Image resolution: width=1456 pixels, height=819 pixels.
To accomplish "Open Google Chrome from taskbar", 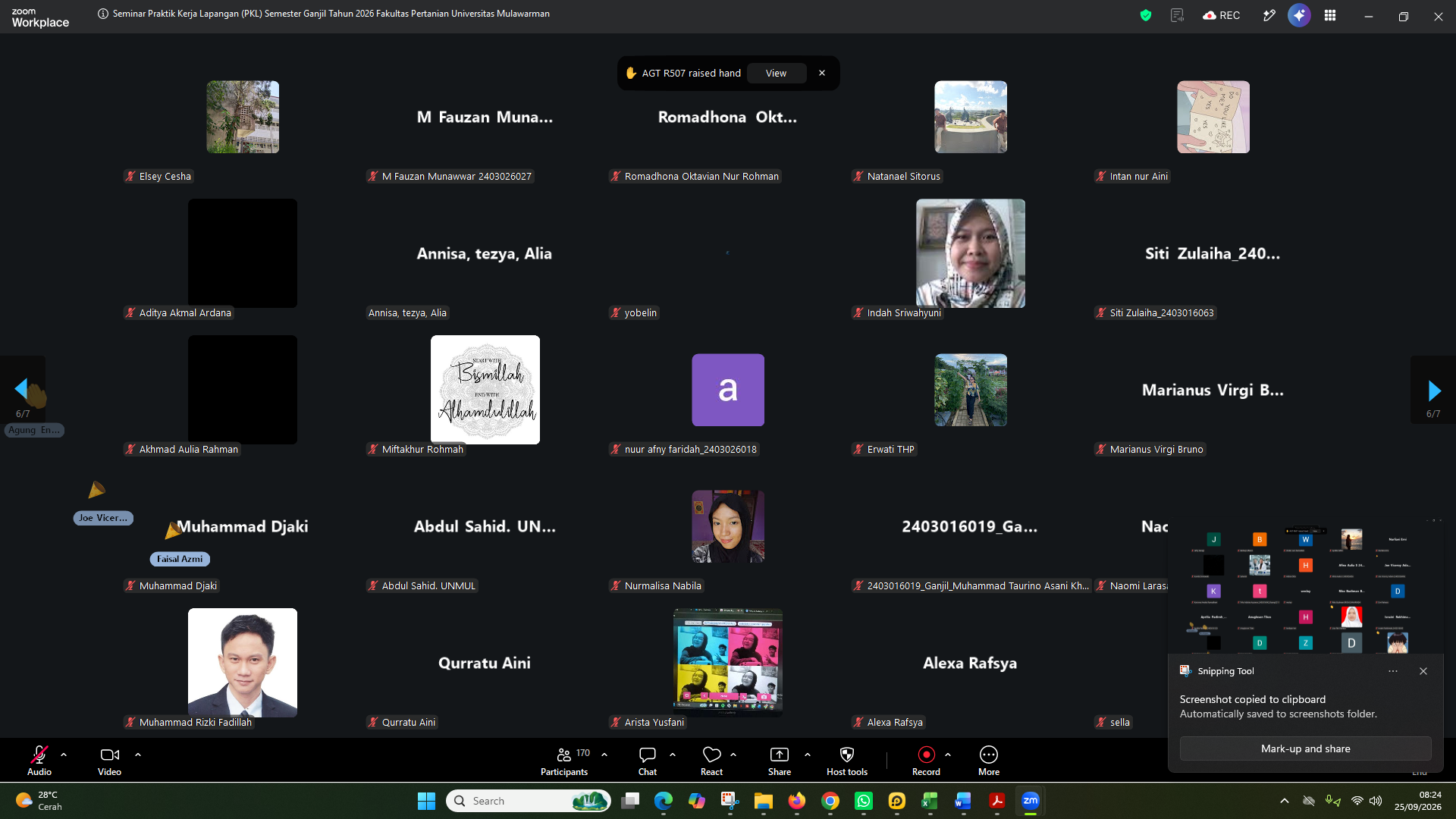I will (830, 801).
